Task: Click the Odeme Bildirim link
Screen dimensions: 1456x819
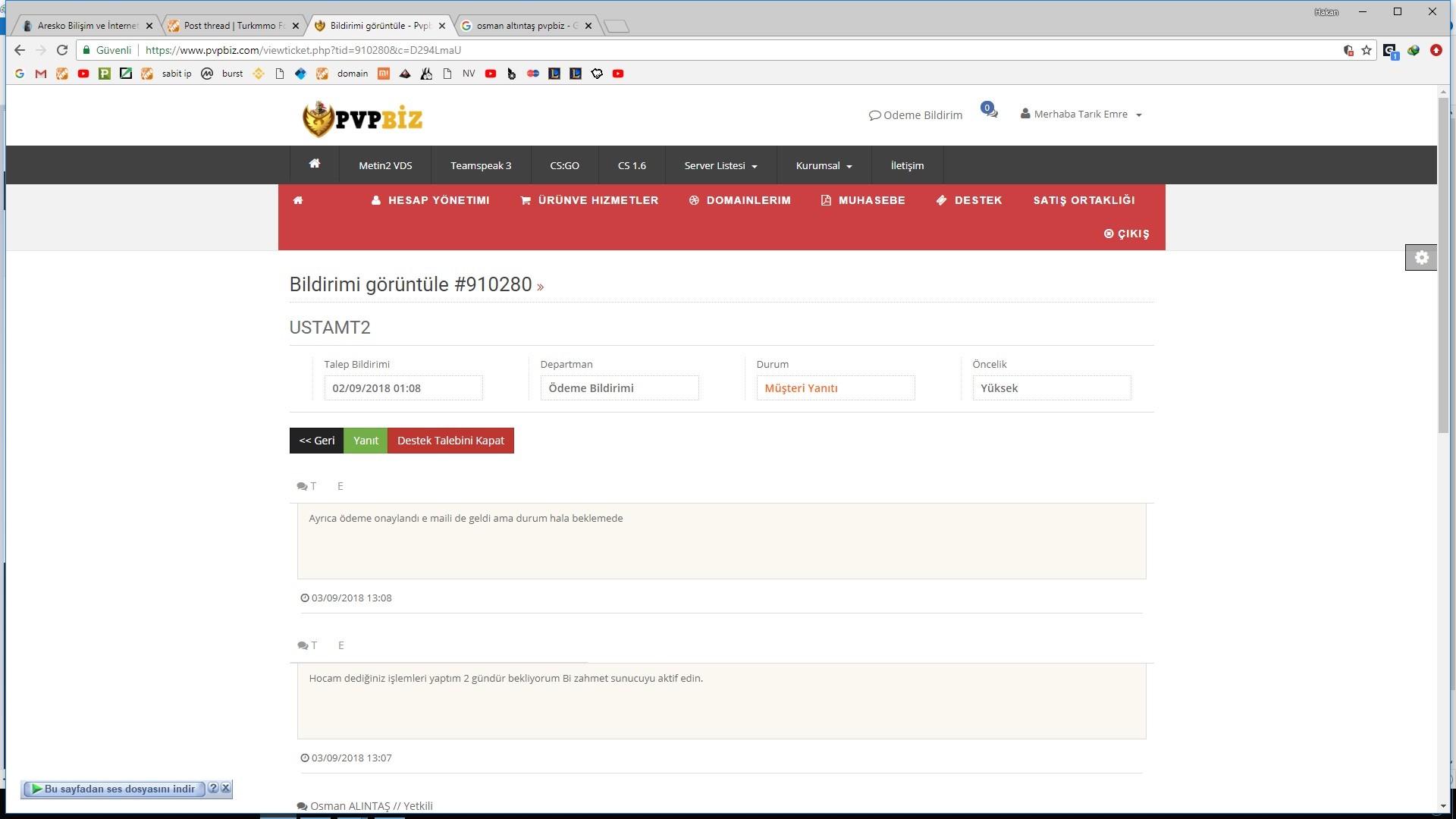Action: tap(915, 115)
